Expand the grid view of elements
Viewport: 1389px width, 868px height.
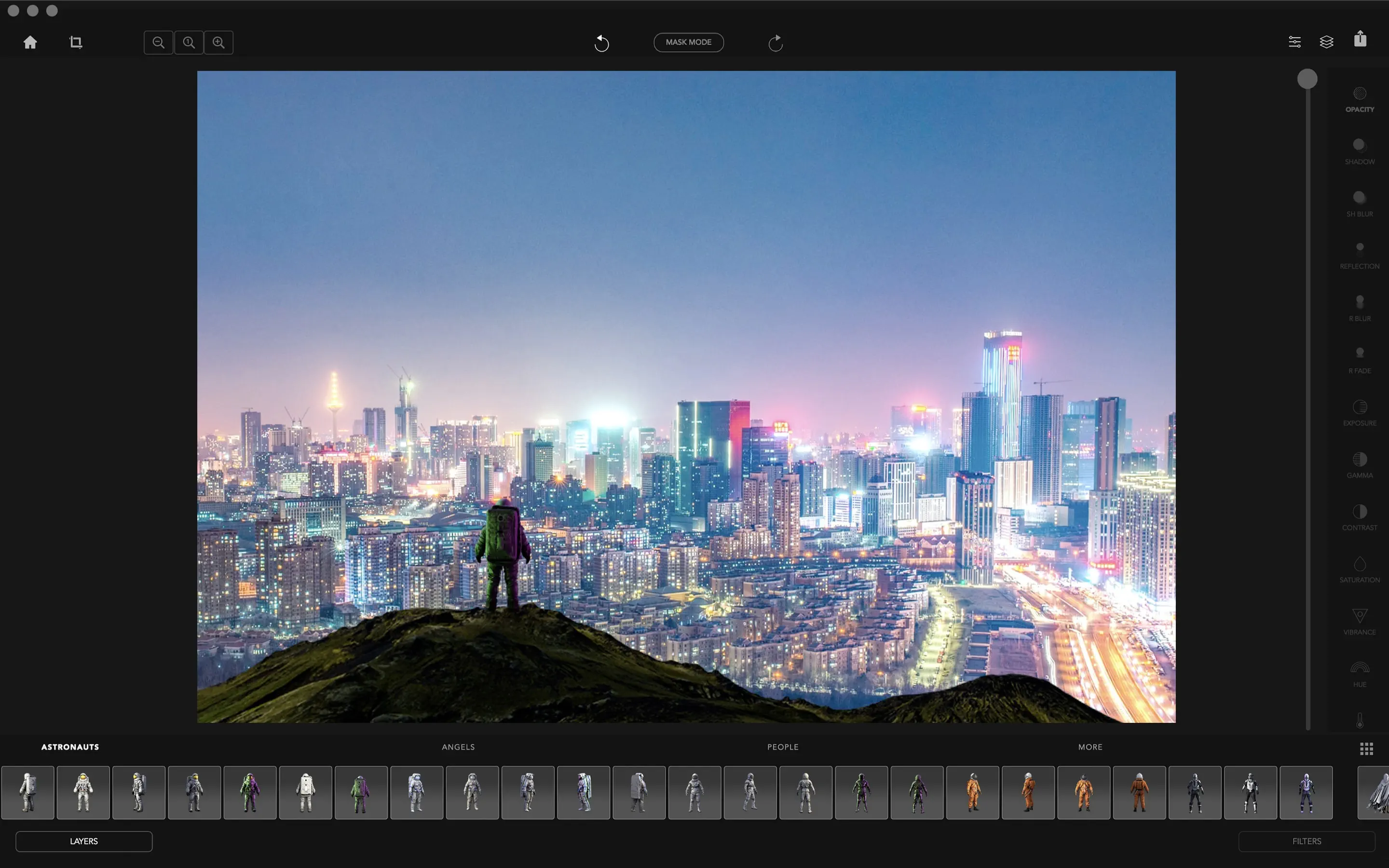pyautogui.click(x=1366, y=748)
